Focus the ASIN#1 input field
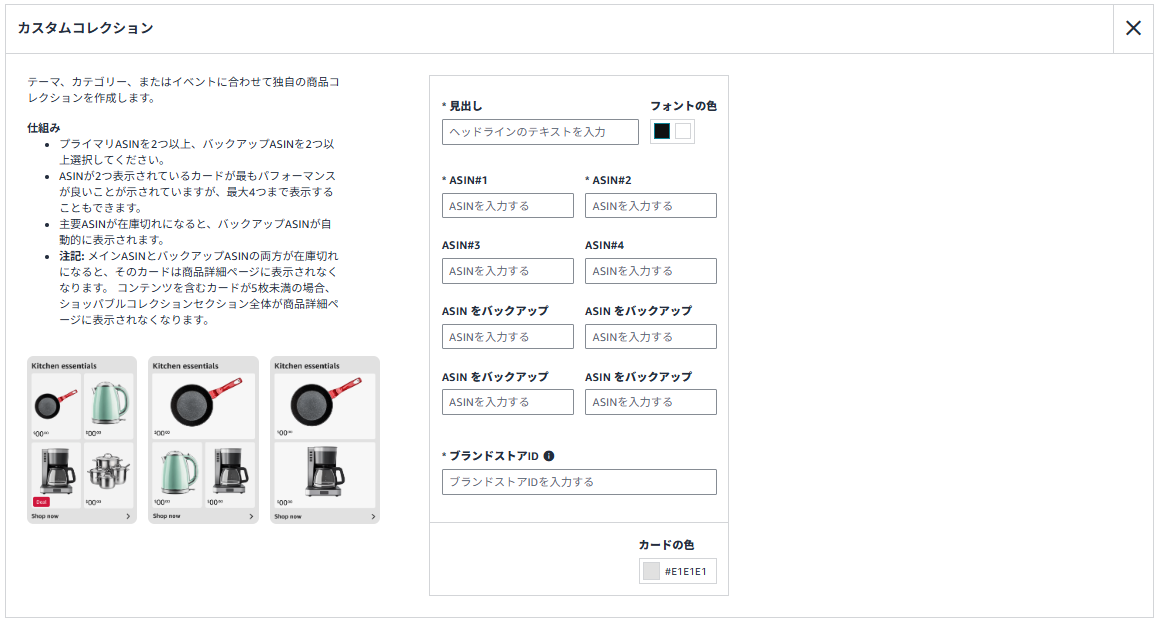Screen dimensions: 1160x623 tap(508, 206)
